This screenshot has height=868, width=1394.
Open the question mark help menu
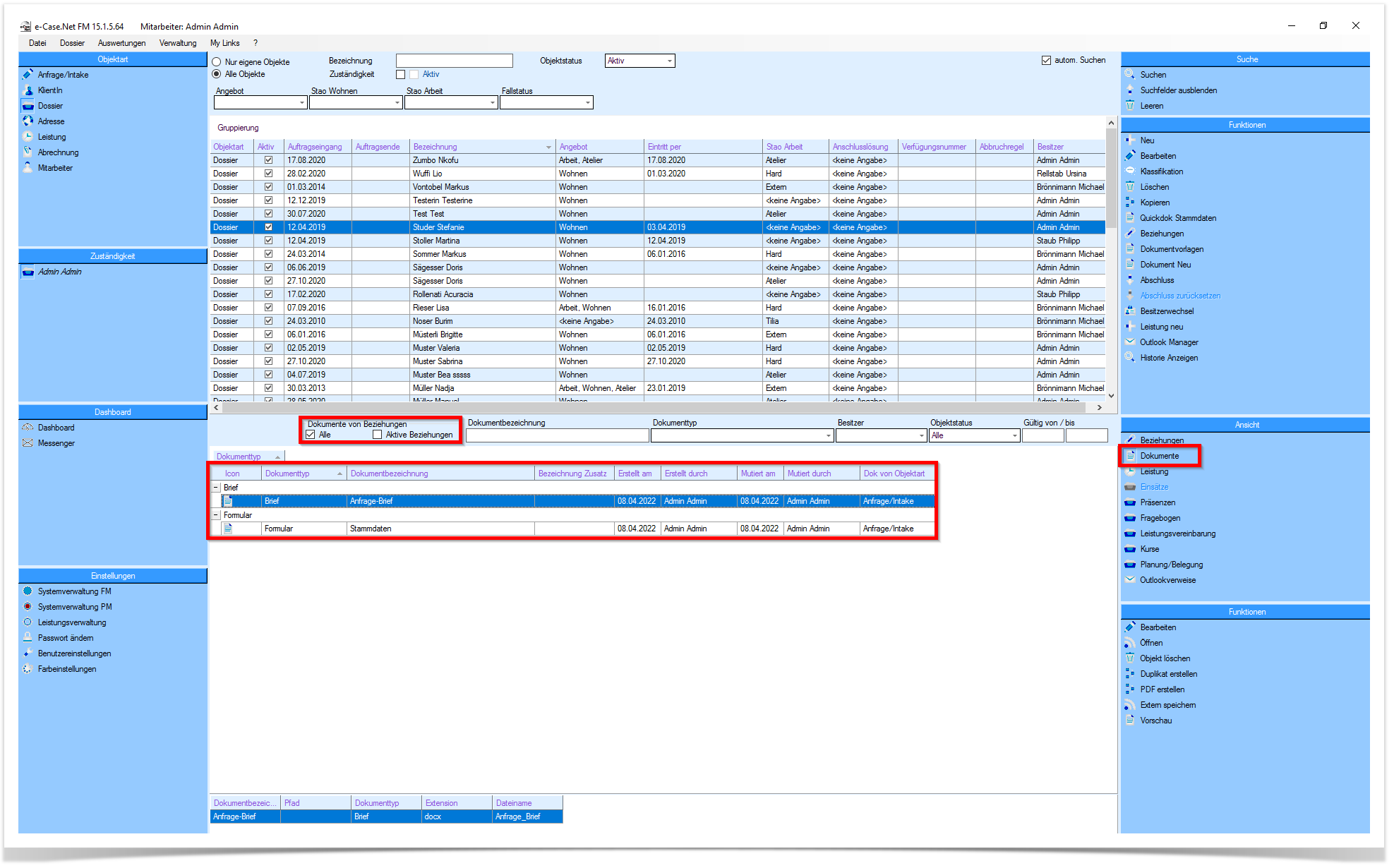coord(256,43)
